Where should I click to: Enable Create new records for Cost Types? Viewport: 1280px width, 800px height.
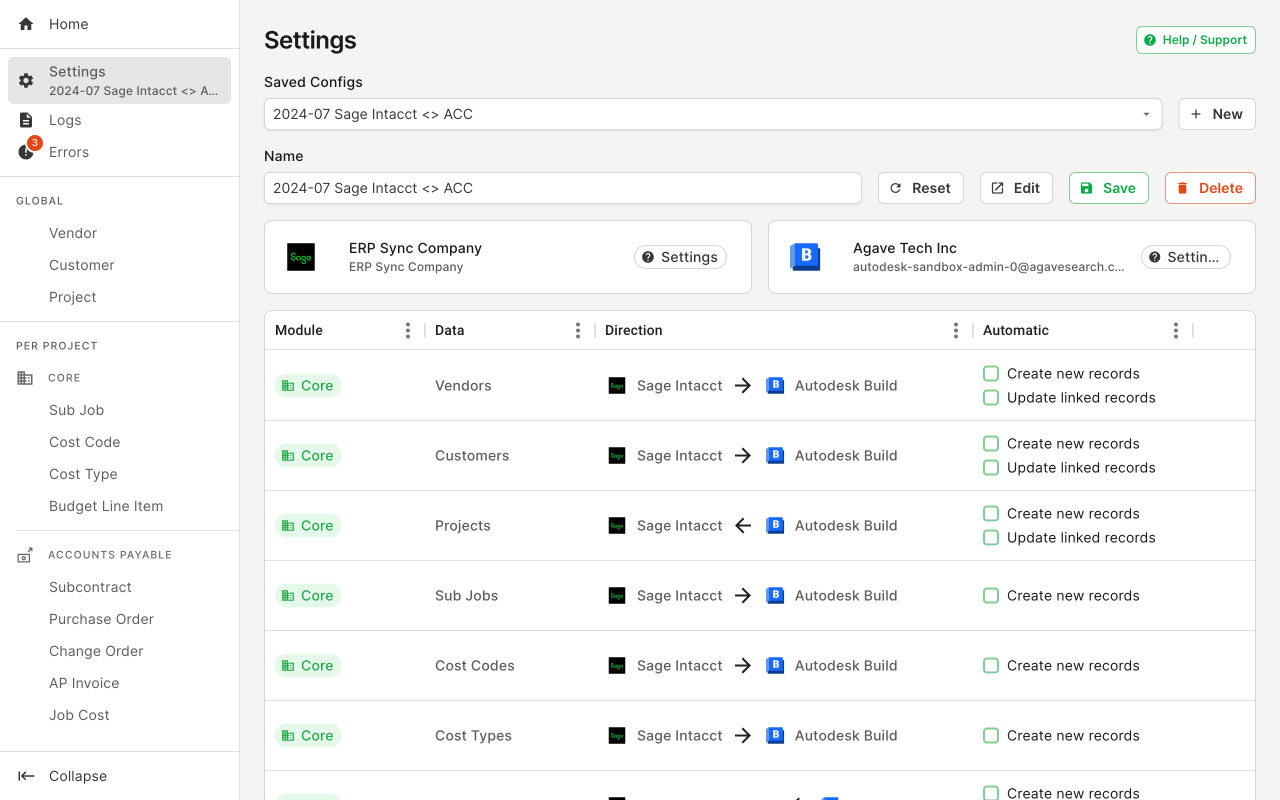991,735
